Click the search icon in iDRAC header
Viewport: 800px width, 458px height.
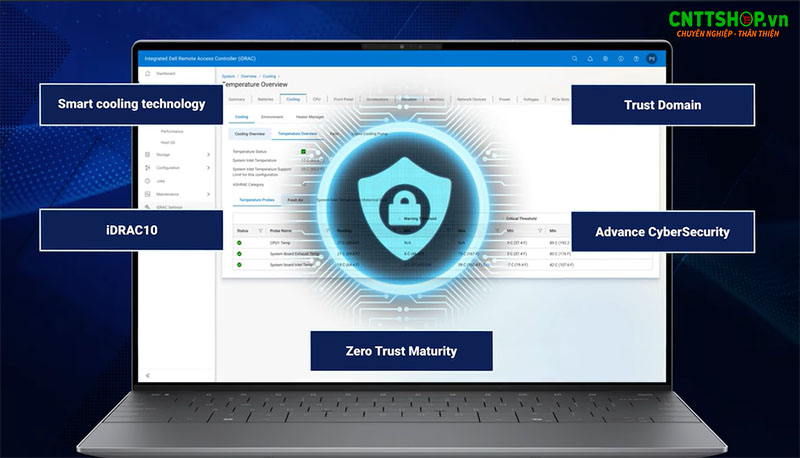(x=575, y=59)
